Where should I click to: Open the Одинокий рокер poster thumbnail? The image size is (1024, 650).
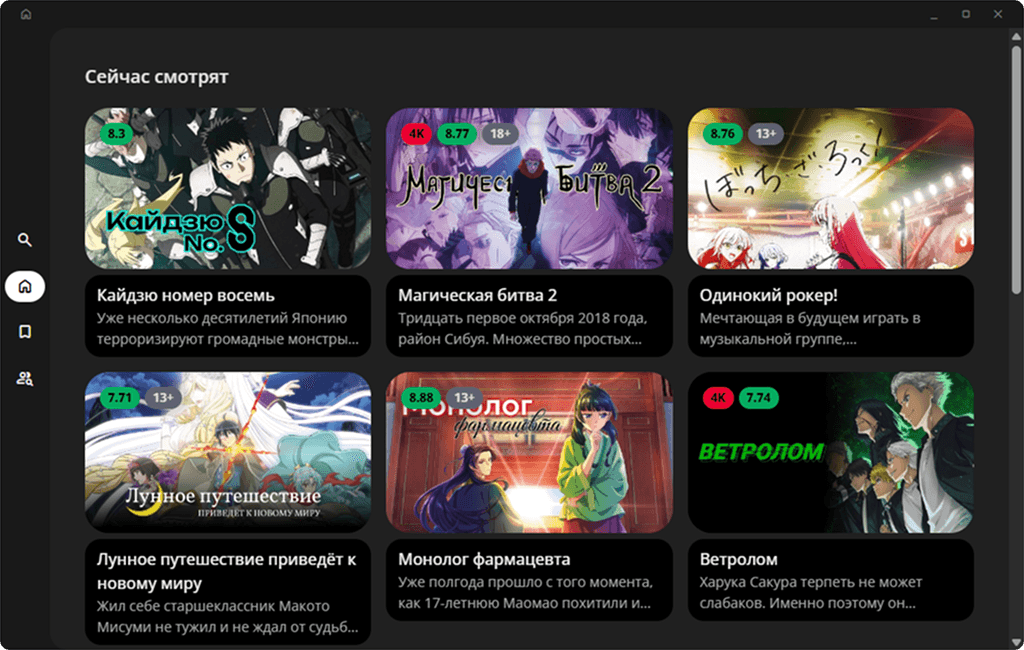pyautogui.click(x=831, y=188)
